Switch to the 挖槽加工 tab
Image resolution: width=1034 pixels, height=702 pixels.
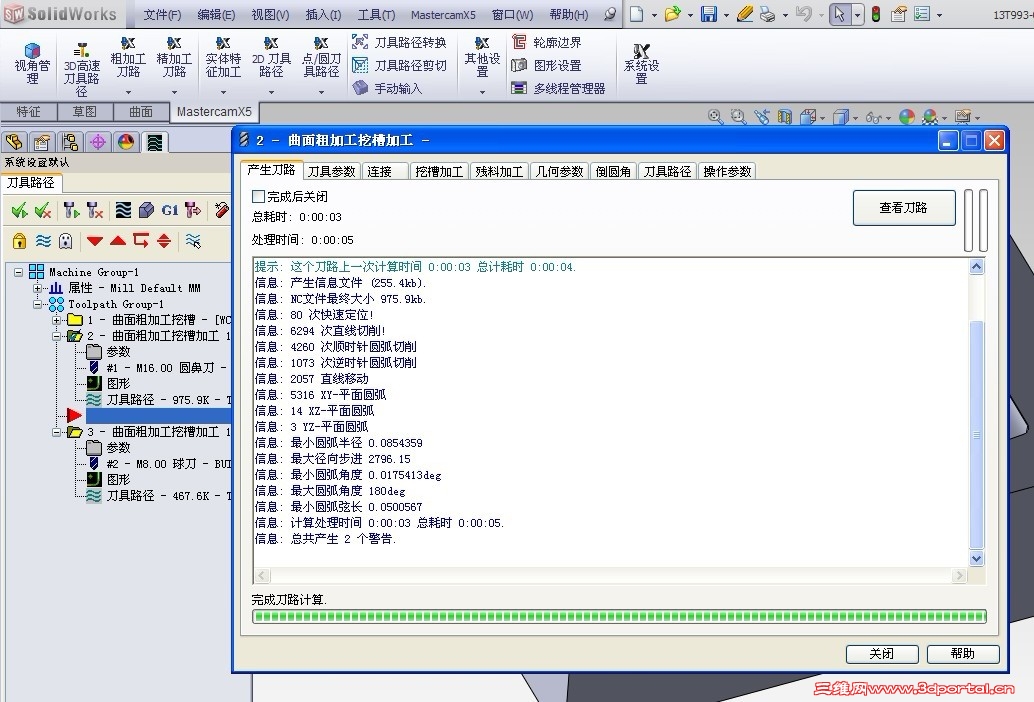[439, 171]
